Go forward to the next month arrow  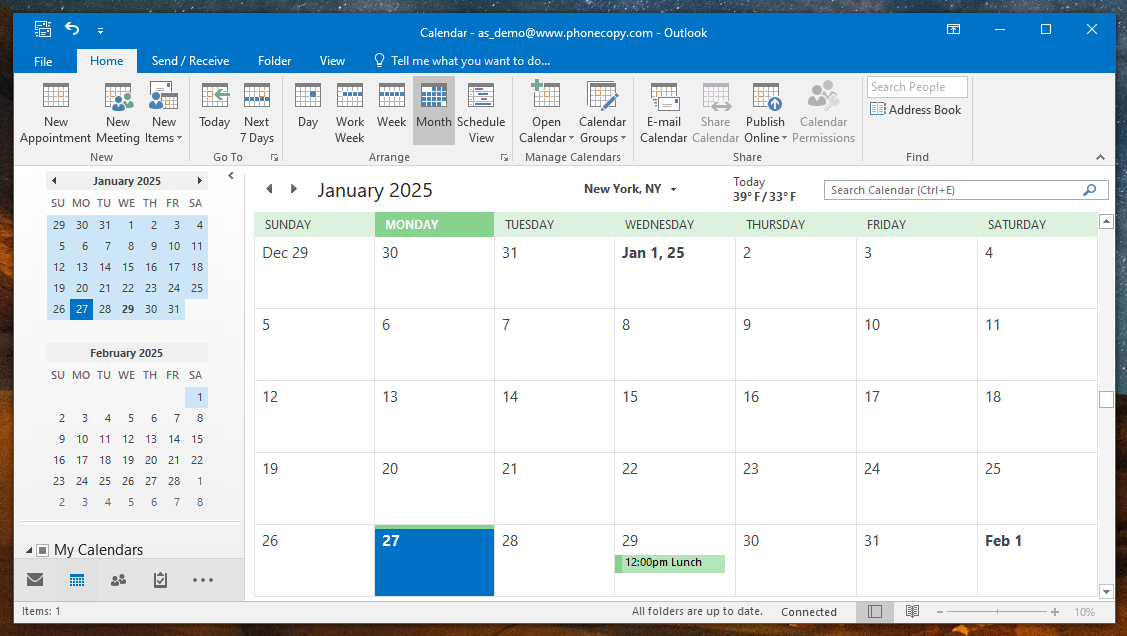pyautogui.click(x=294, y=189)
